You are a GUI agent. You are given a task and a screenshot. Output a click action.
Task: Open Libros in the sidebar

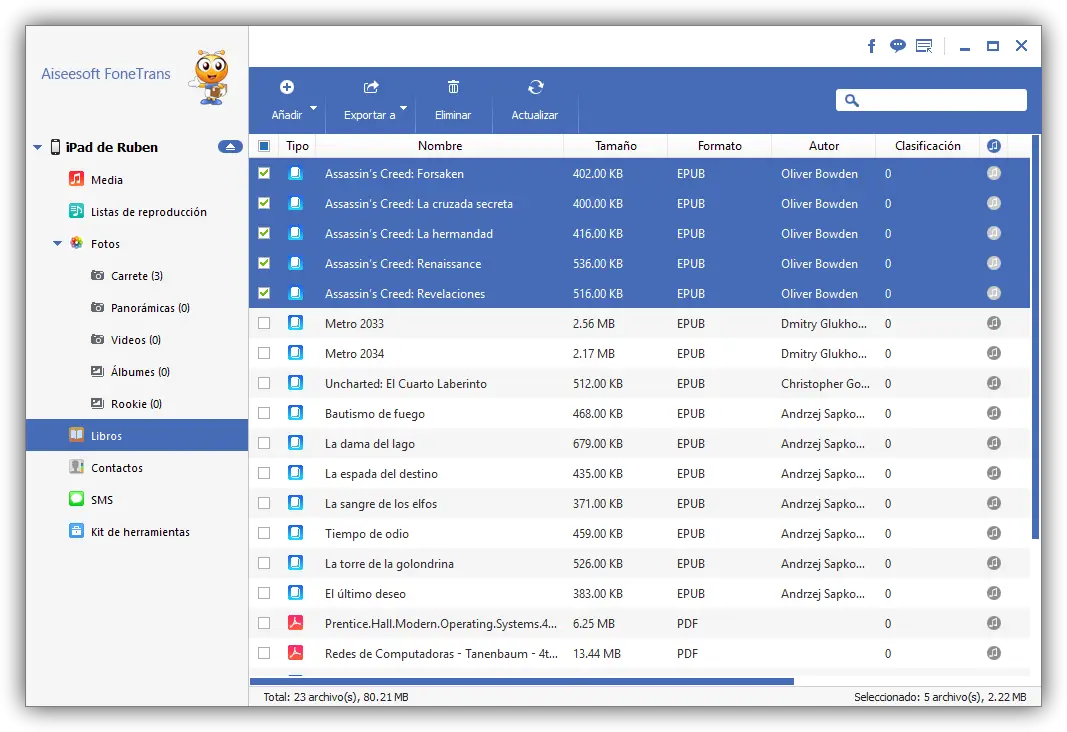click(137, 435)
